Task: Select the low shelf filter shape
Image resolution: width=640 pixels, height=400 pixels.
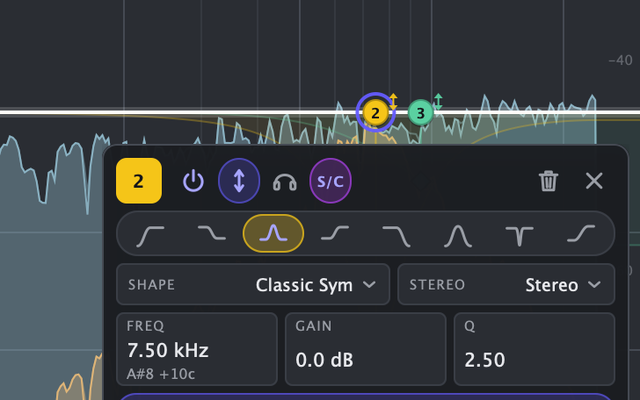Action: pos(212,233)
